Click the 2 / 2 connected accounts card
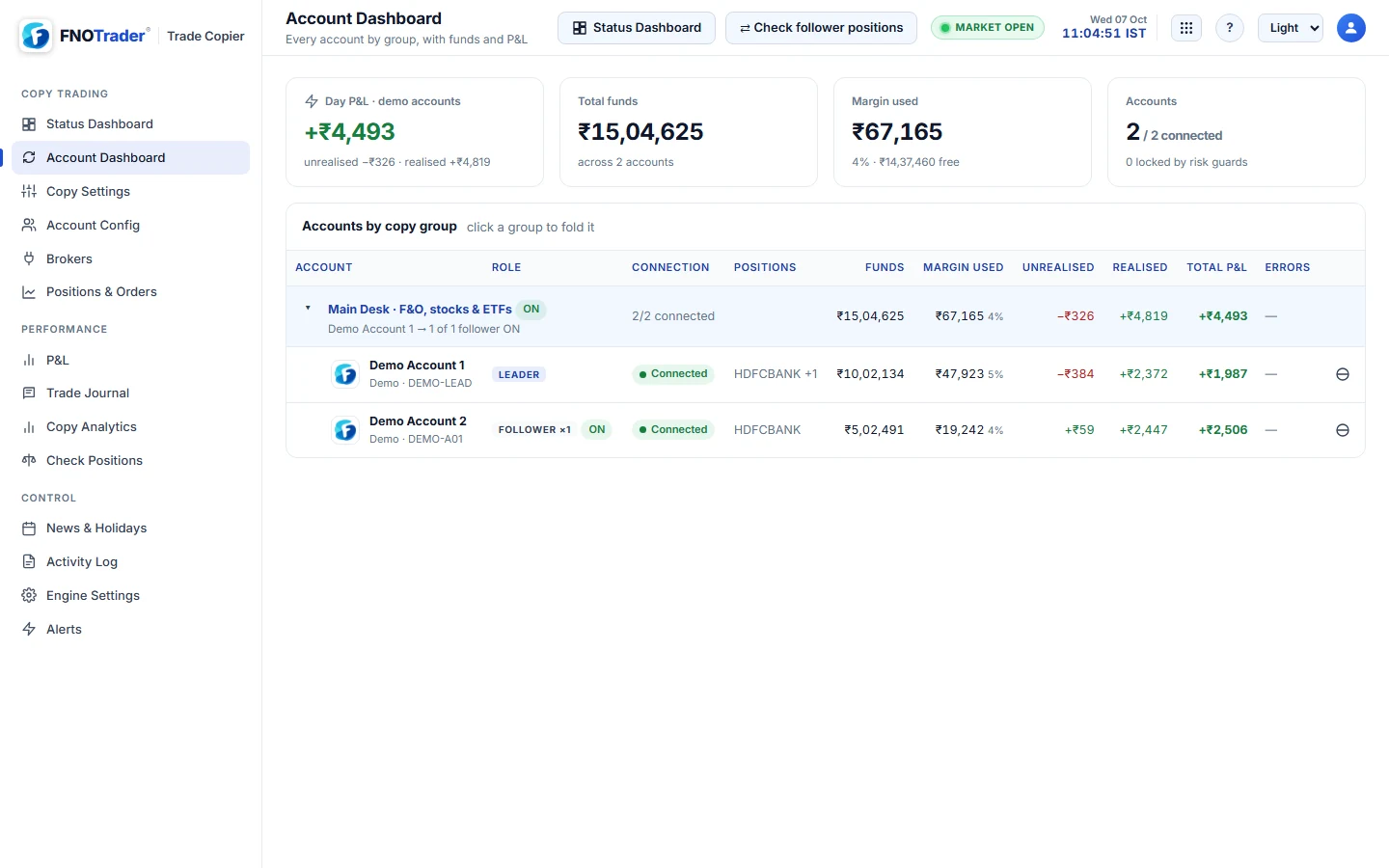This screenshot has width=1389, height=868. click(x=1237, y=132)
